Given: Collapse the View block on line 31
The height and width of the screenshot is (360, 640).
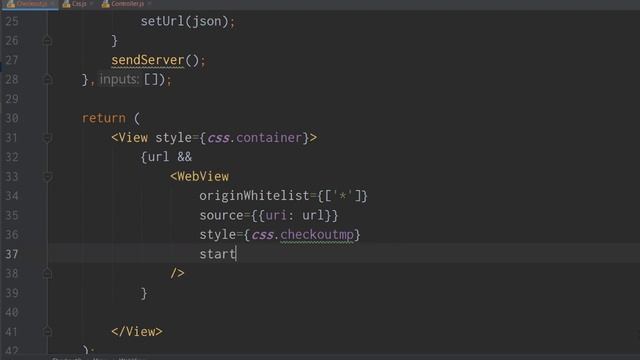Looking at the screenshot, I should point(47,138).
